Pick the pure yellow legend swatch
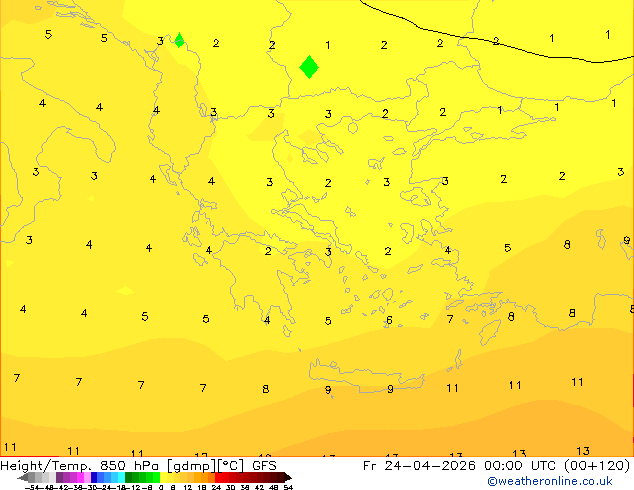Viewport: 634px width, 490px height. tap(163, 477)
